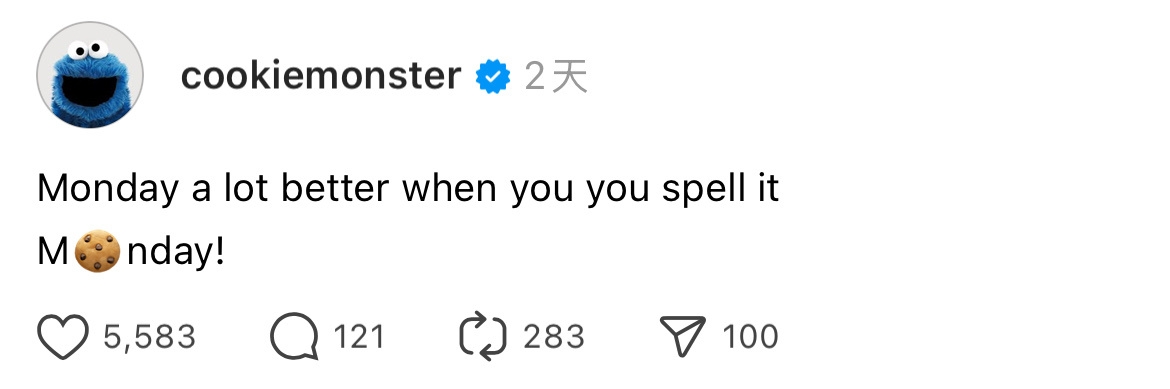
Task: Open the cookiemonster username link
Action: [x=321, y=75]
